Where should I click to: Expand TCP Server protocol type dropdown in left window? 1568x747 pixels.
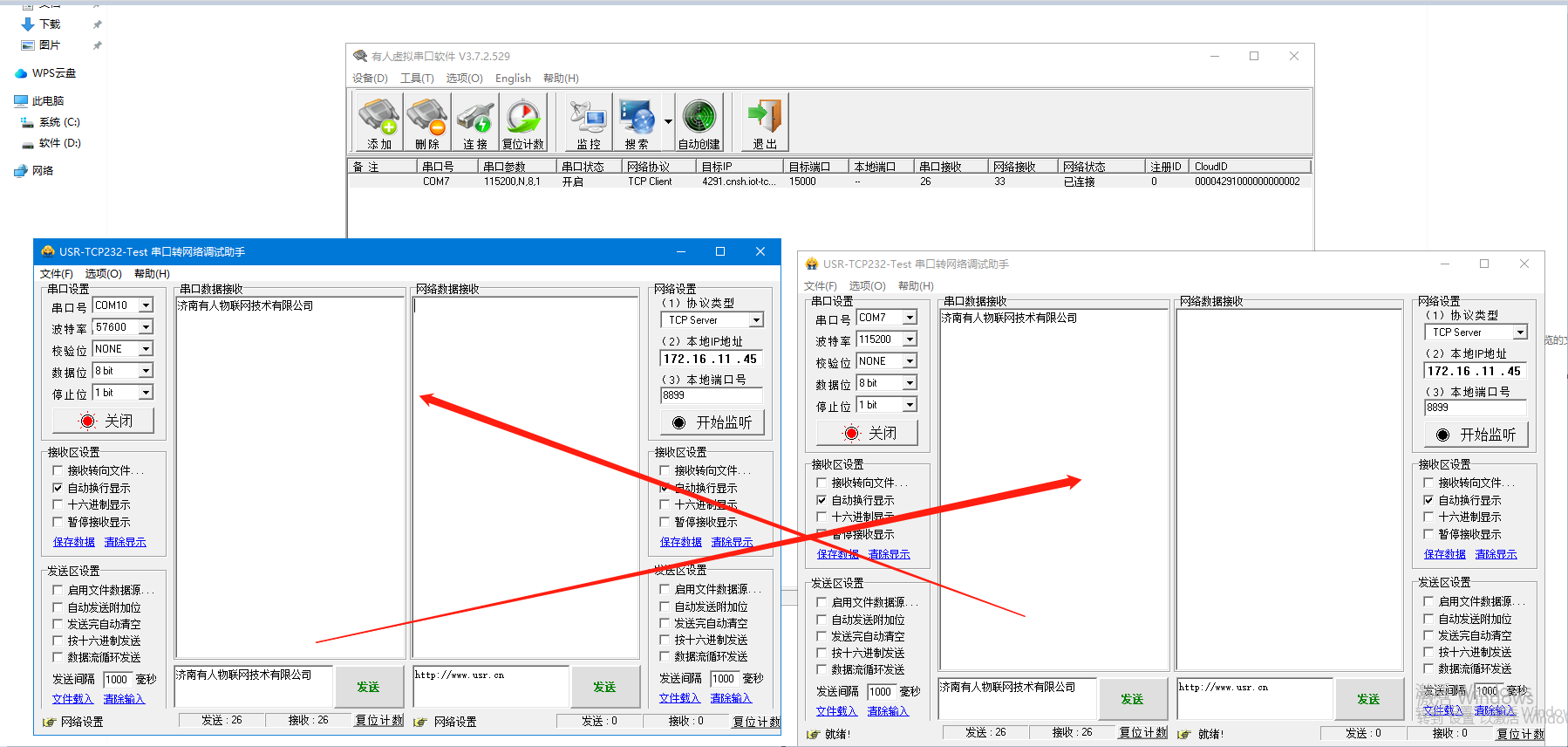point(756,320)
